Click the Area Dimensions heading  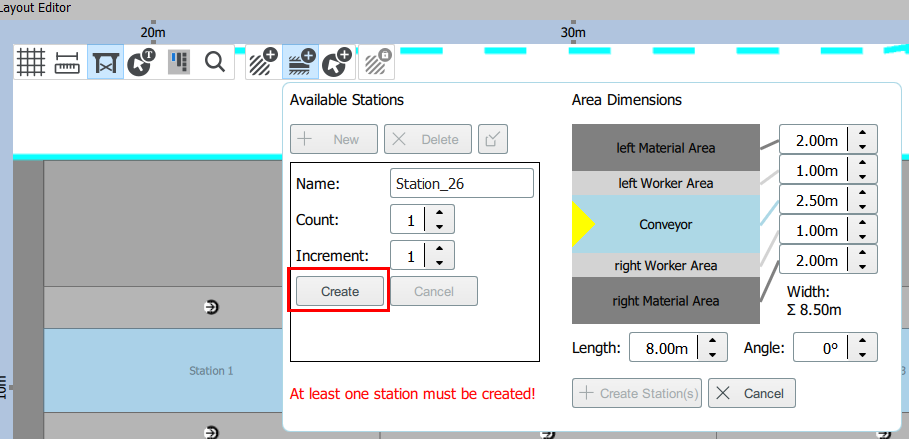coord(627,100)
